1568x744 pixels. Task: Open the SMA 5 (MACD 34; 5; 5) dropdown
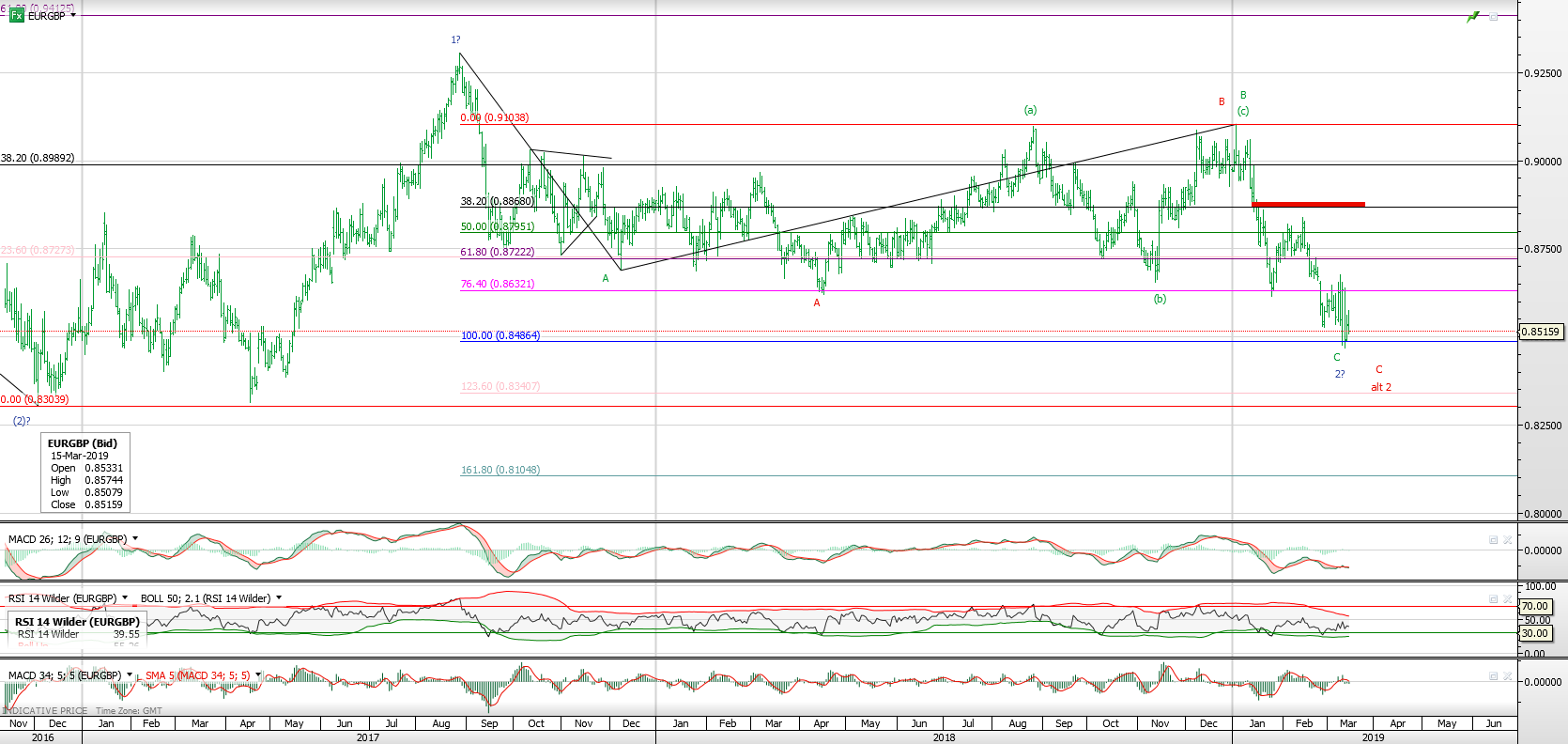(258, 675)
